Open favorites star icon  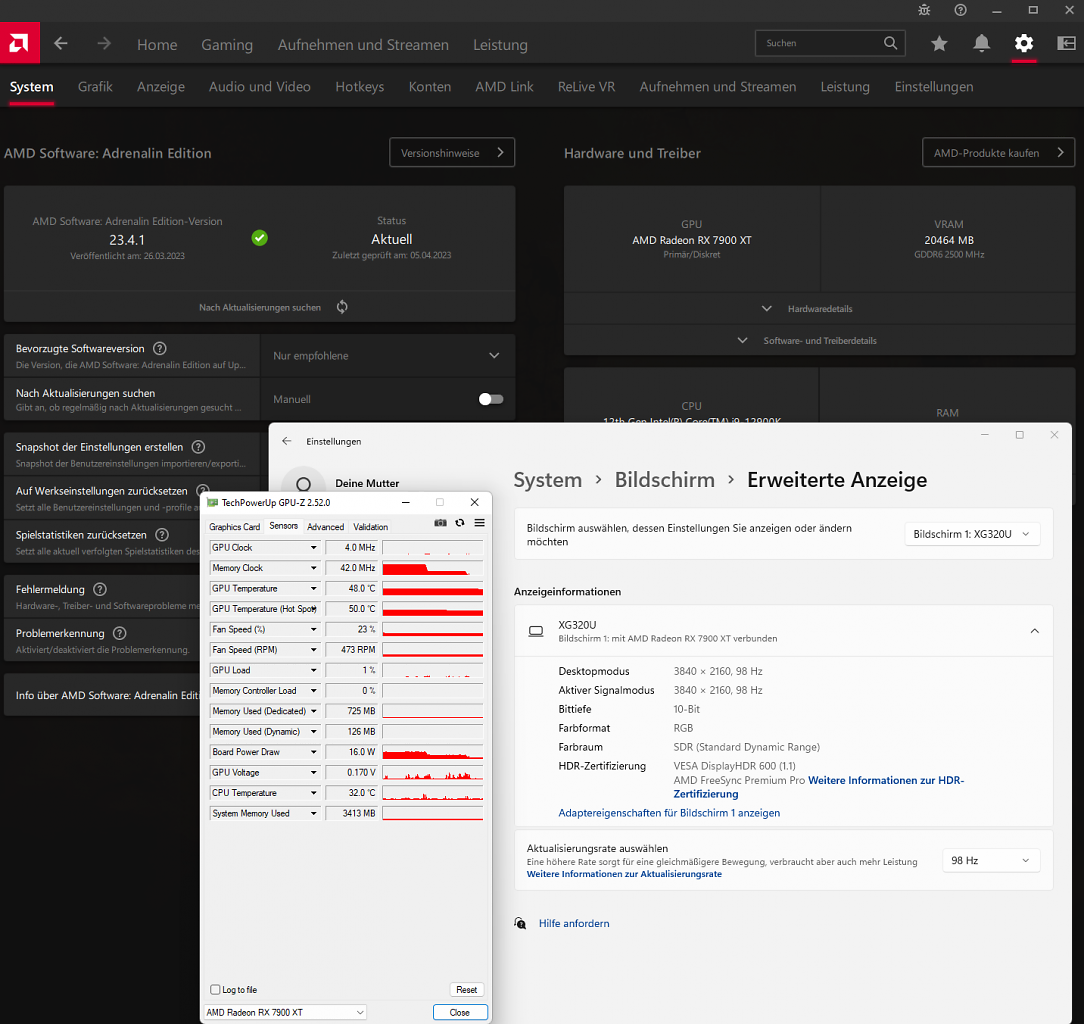point(939,44)
